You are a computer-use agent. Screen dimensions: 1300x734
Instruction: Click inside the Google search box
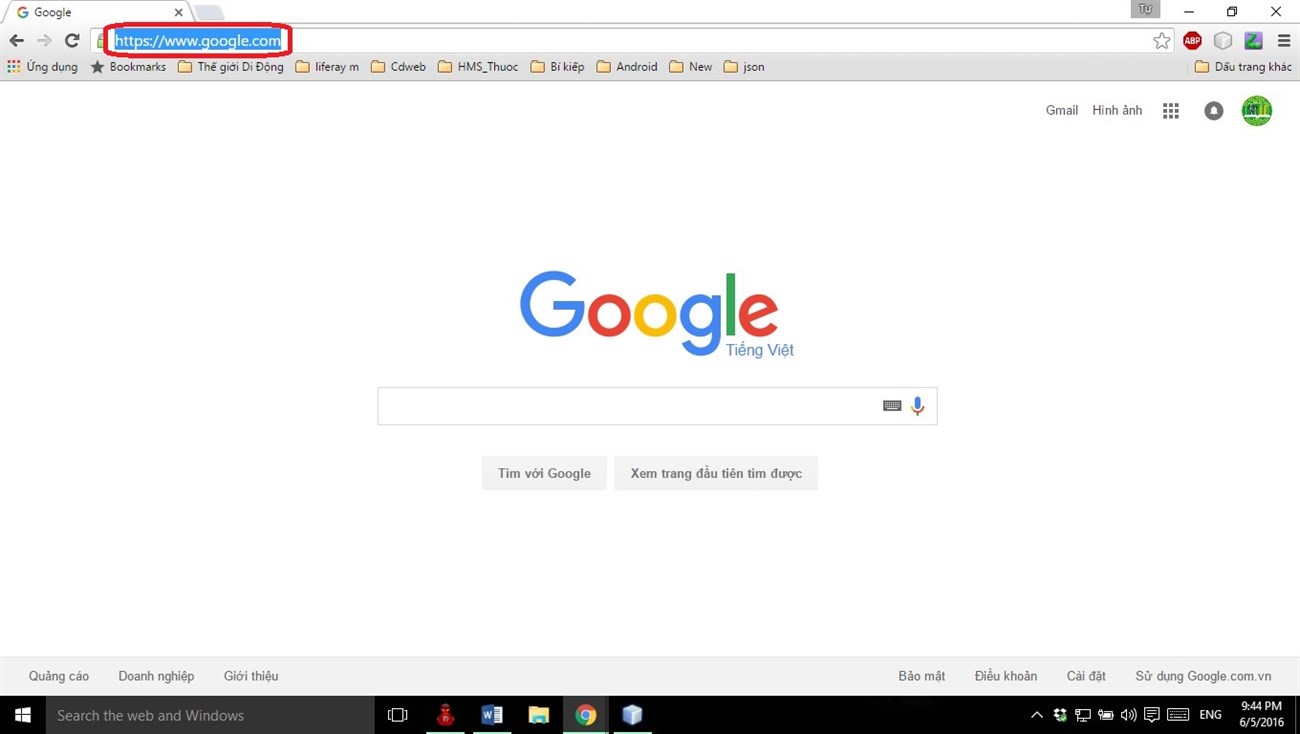point(625,406)
